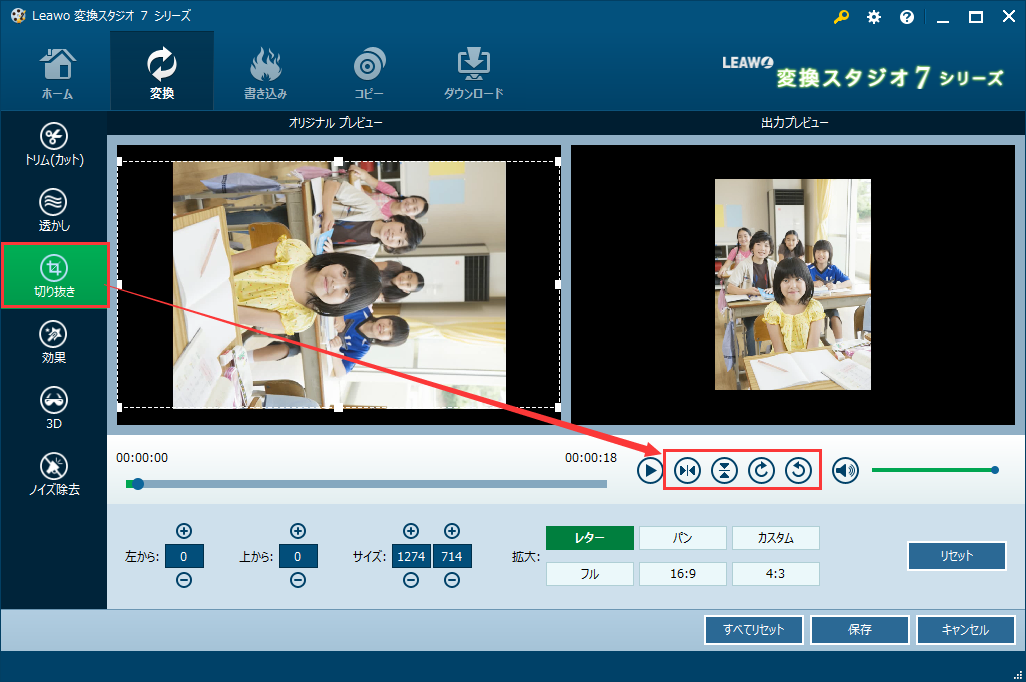Mute the preview audio
Screen dimensions: 1026x682
coord(844,470)
